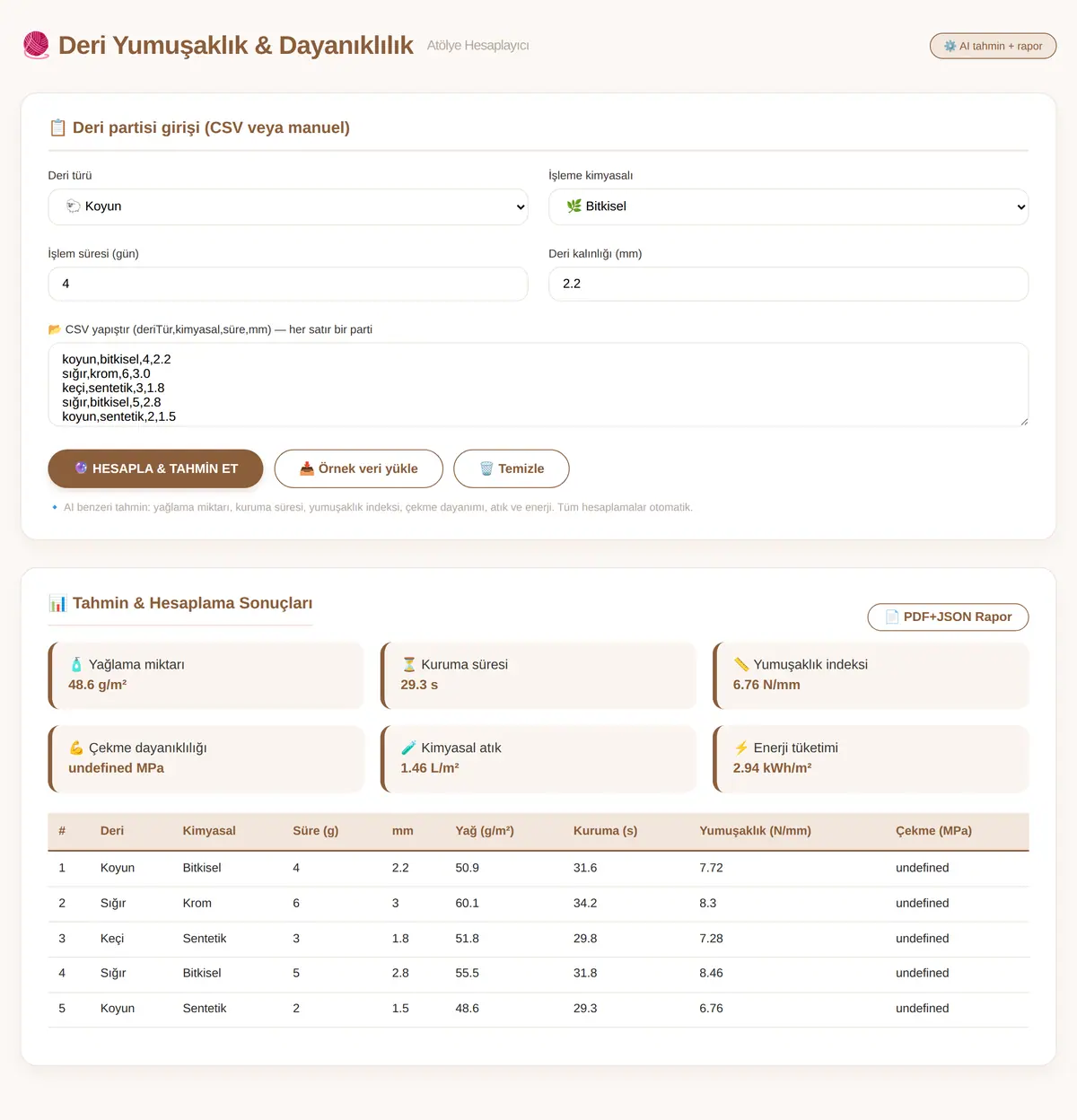Screen dimensions: 1077x1120
Task: Click the flexed arm icon on Çekme dayanıklılığı
Action: tap(76, 748)
